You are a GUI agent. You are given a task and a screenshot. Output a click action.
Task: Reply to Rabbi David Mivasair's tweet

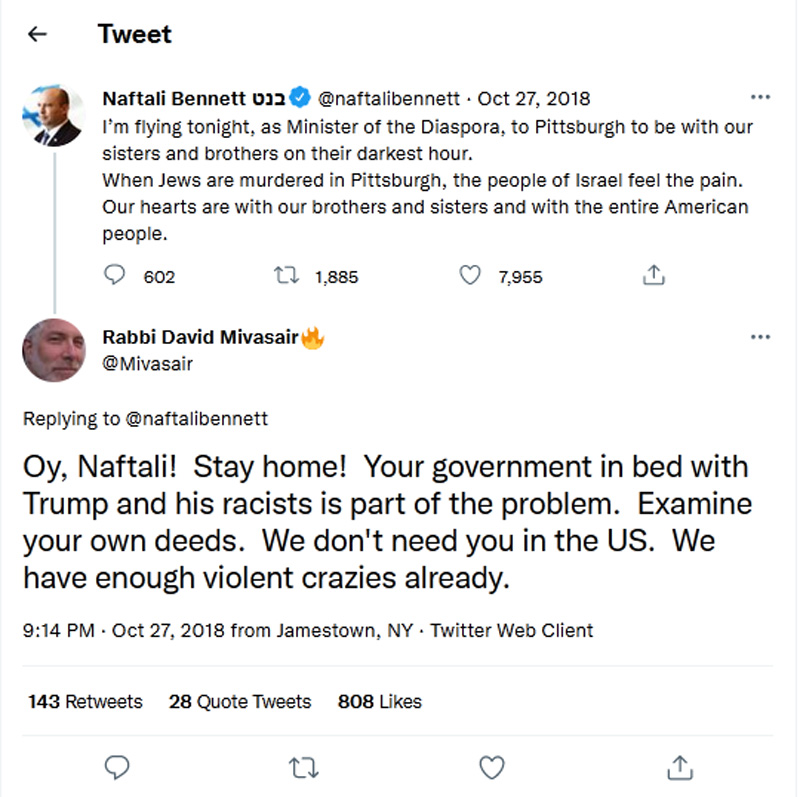pos(117,767)
